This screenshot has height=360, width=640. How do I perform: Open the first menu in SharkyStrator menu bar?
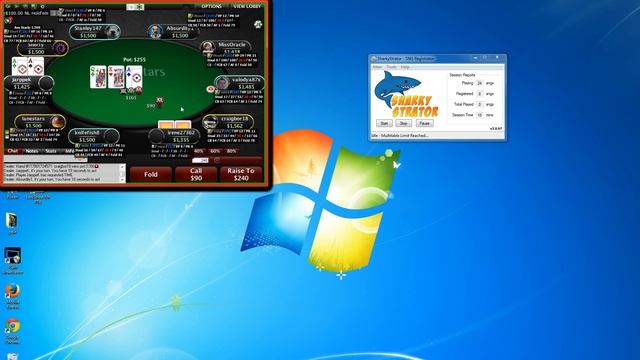point(378,67)
